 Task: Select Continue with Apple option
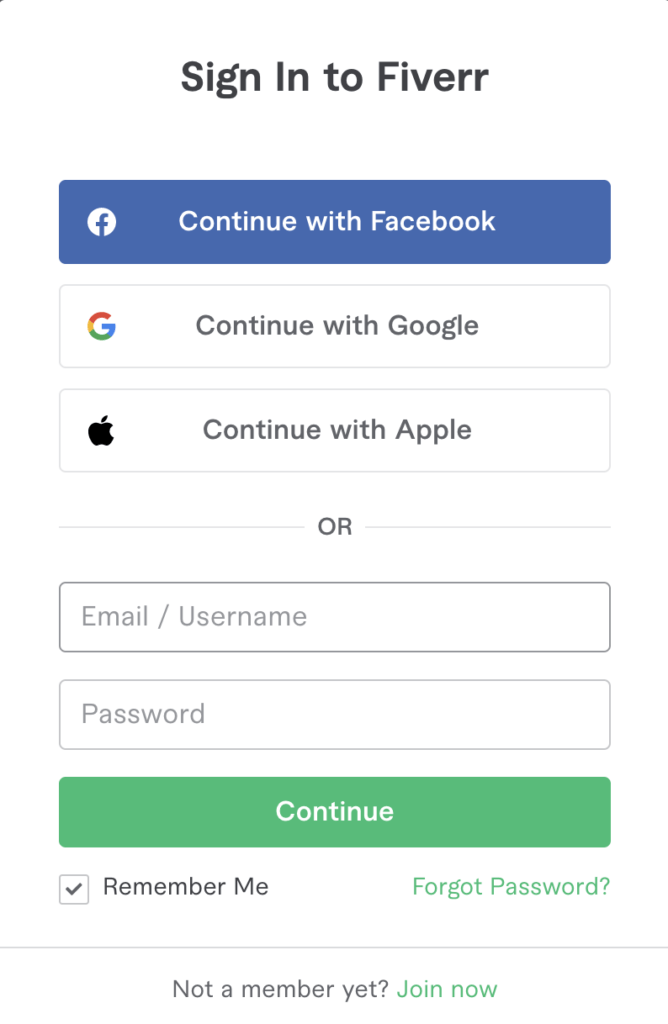coord(334,430)
